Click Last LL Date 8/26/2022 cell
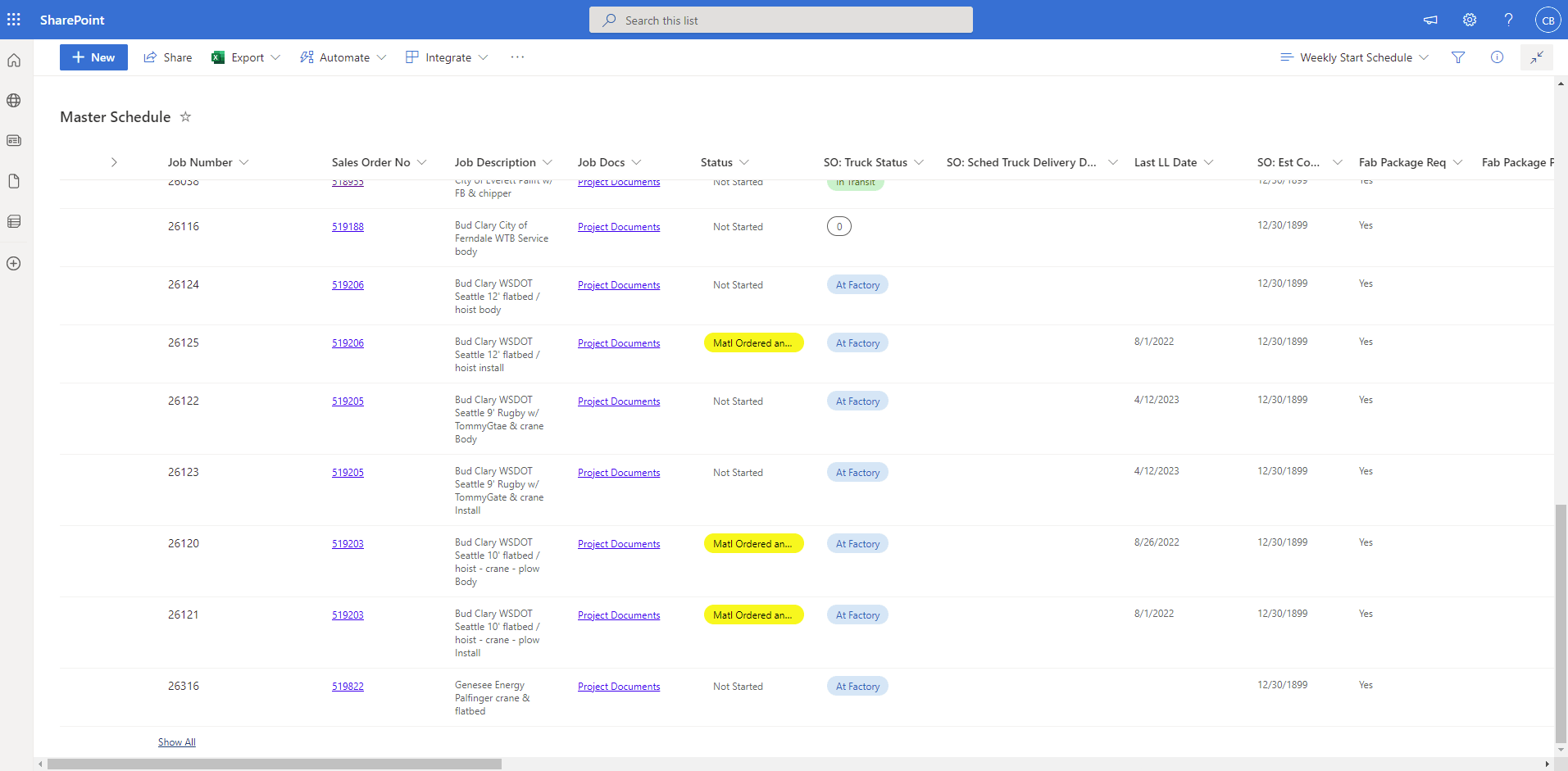This screenshot has width=1568, height=771. (x=1157, y=542)
